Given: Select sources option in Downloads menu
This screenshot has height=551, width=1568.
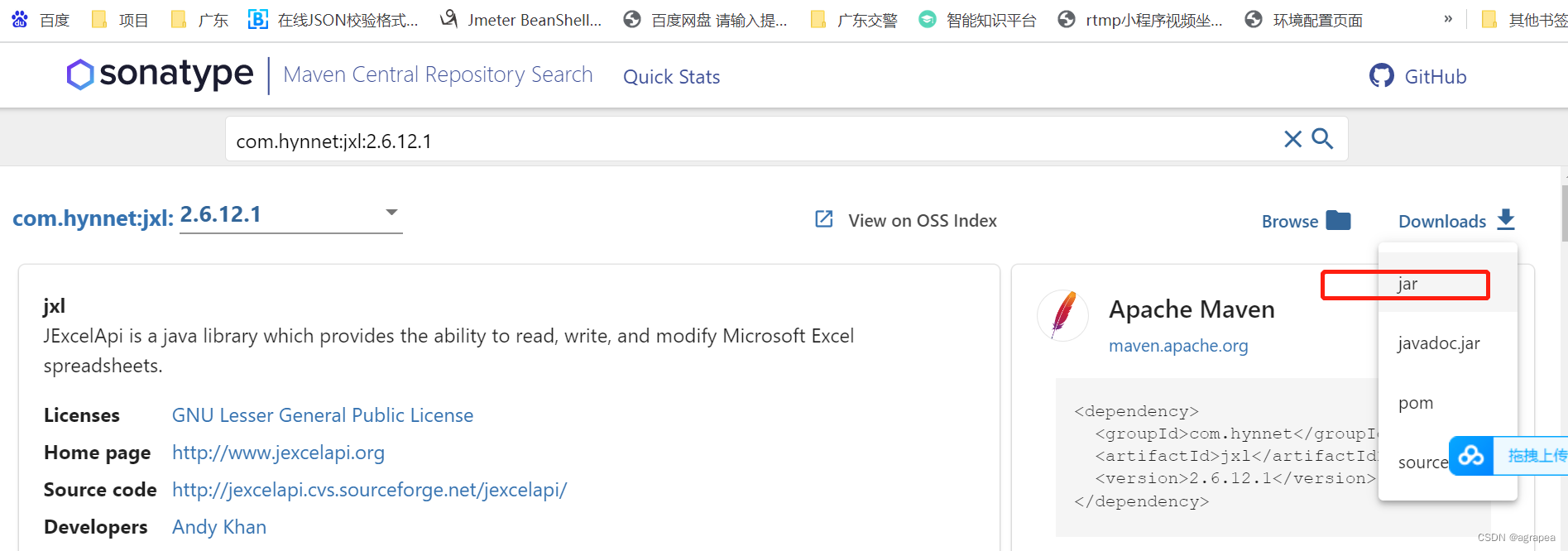Looking at the screenshot, I should tap(1423, 462).
